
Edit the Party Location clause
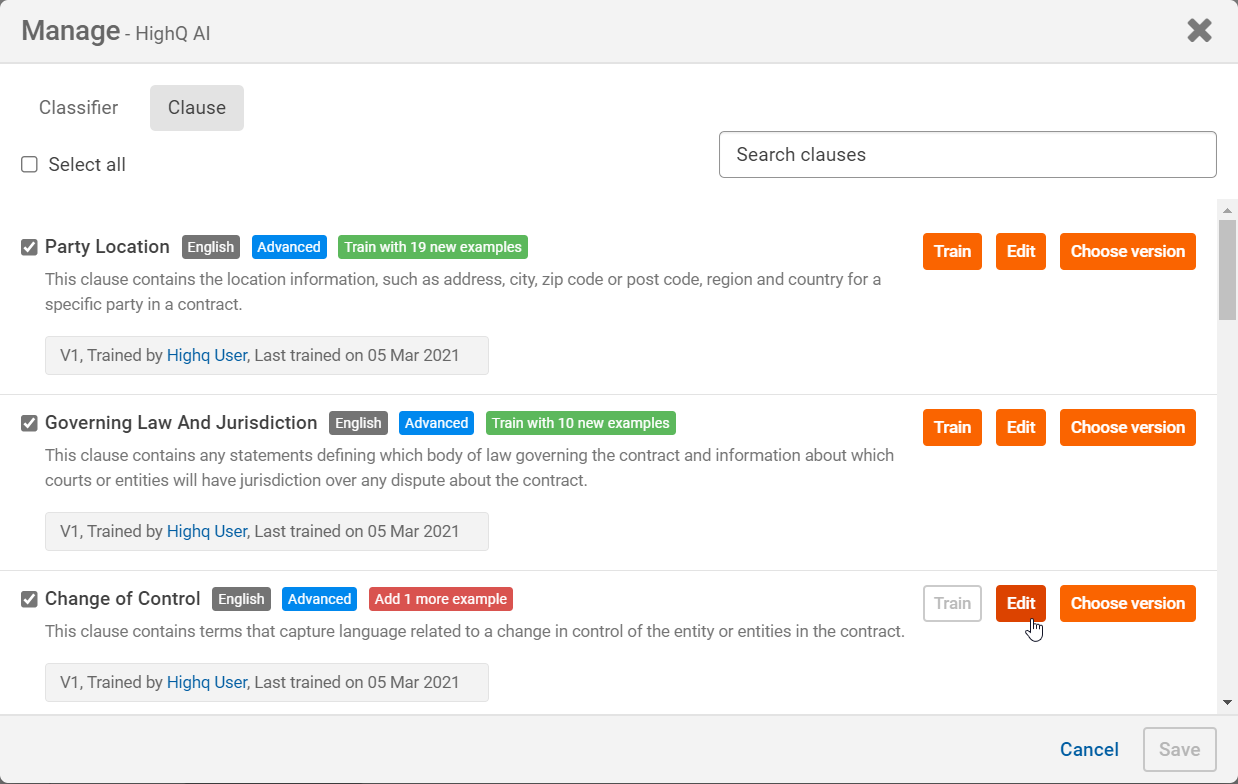point(1020,252)
